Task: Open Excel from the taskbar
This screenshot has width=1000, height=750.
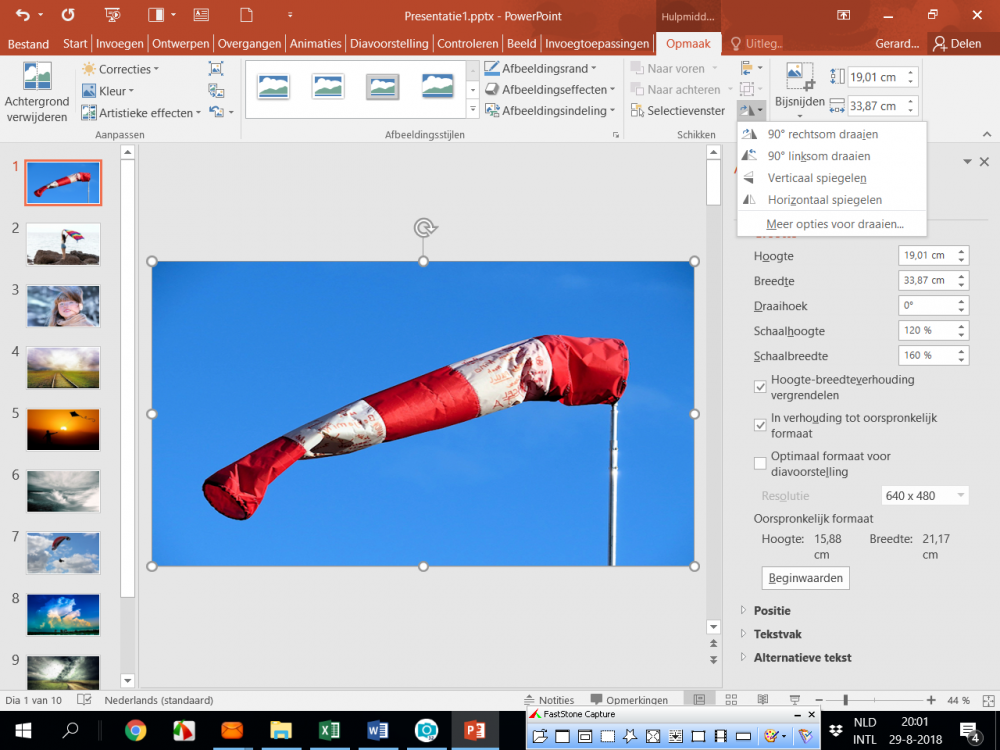Action: (329, 731)
